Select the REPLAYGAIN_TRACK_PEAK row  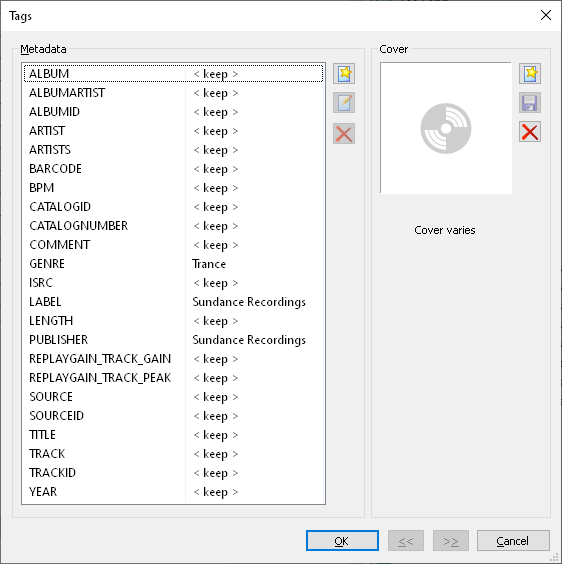pos(173,378)
